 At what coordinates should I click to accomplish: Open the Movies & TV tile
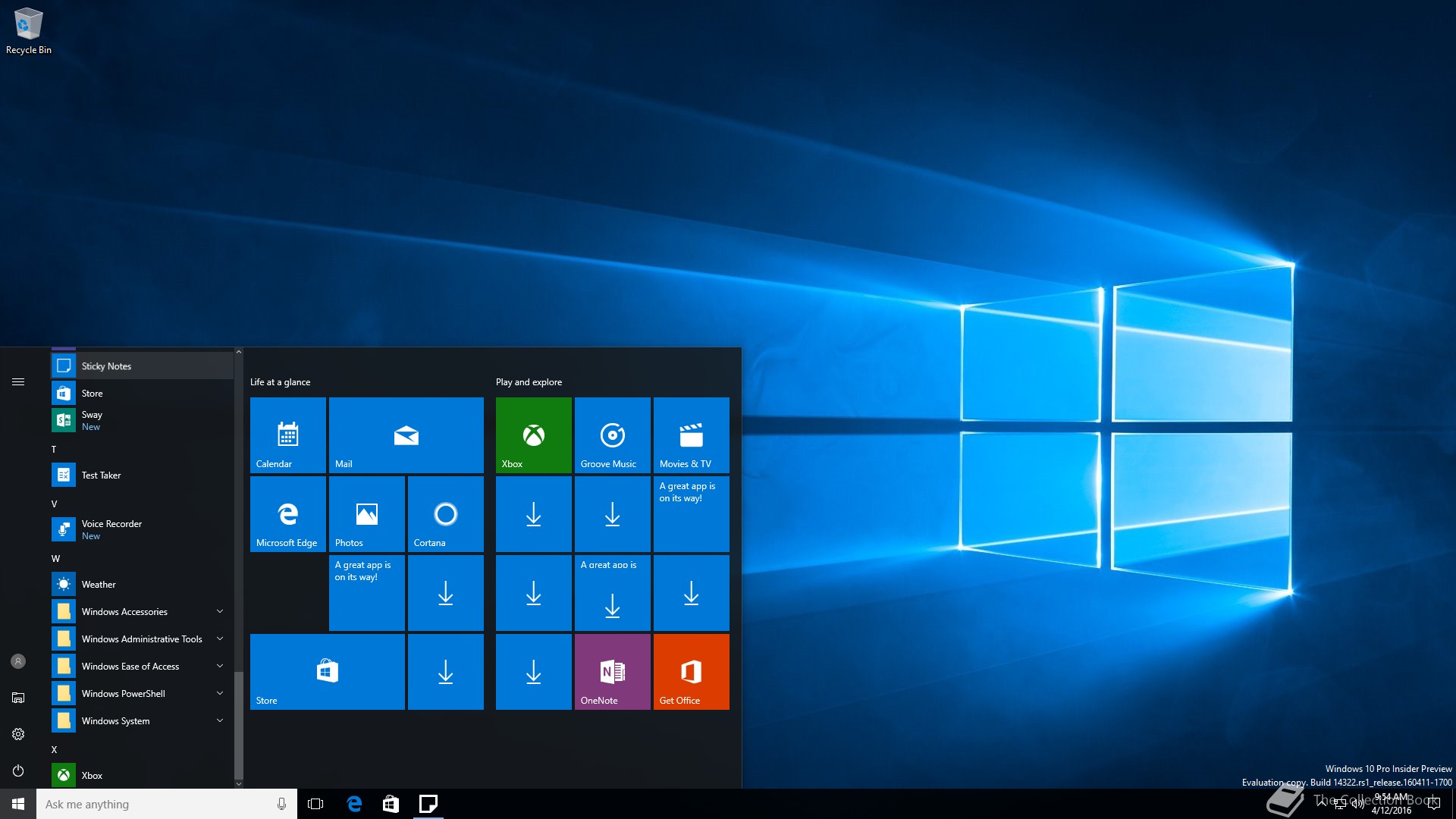coord(692,435)
